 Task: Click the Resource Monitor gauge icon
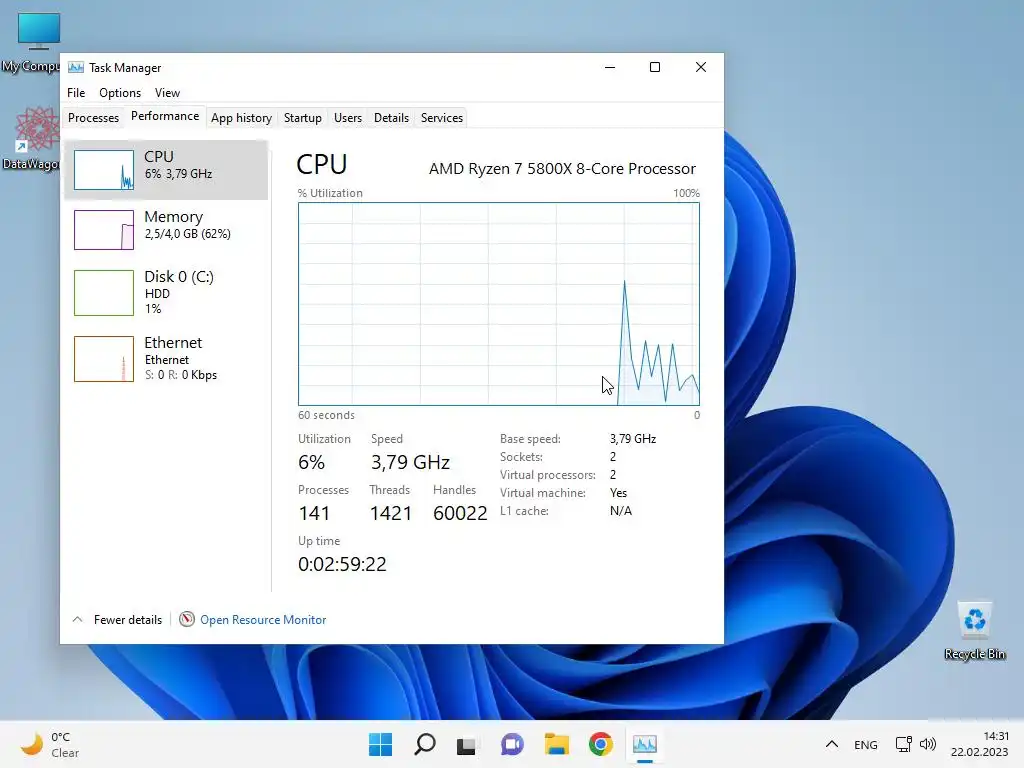click(x=187, y=619)
